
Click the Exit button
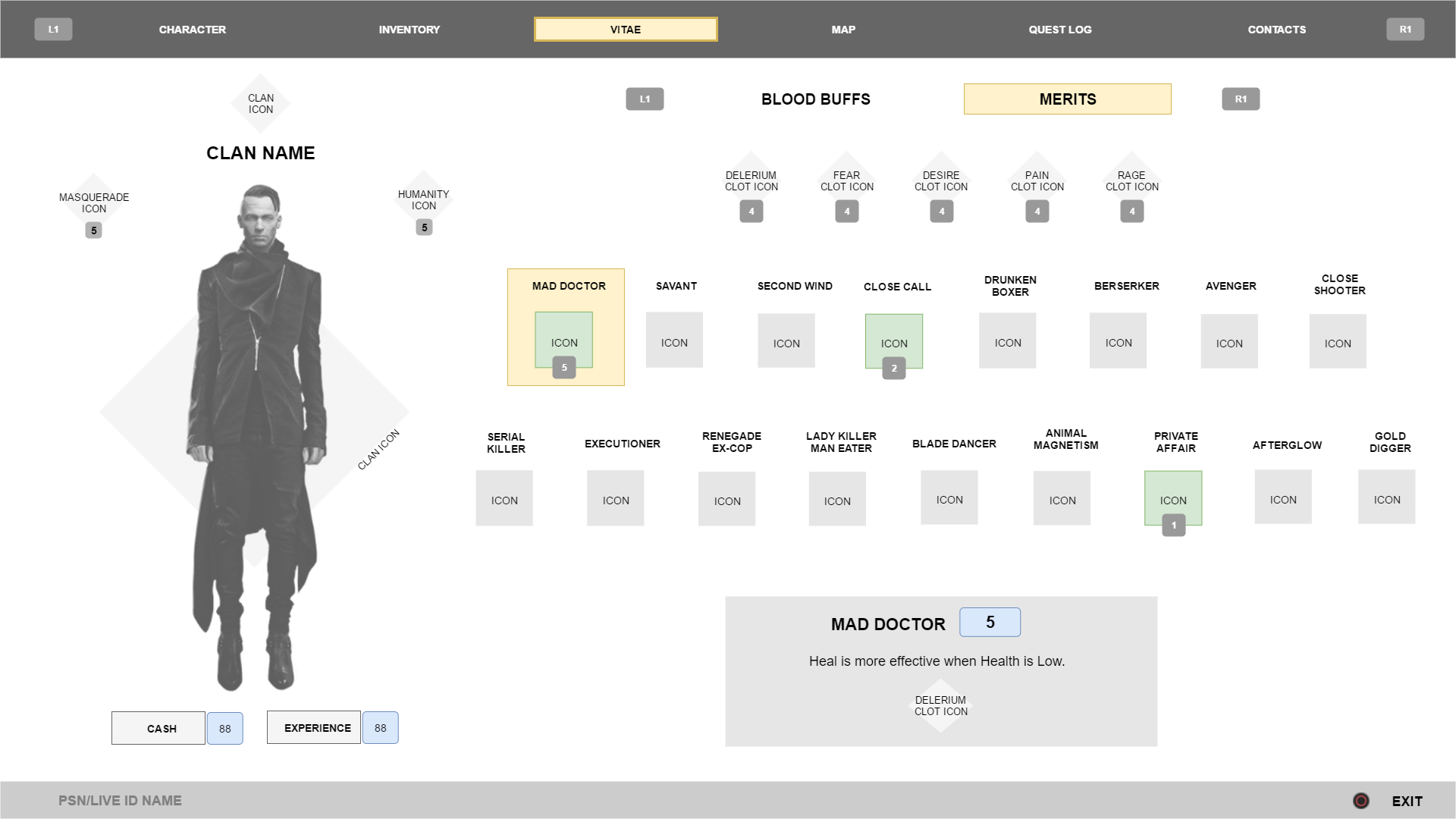(1406, 802)
